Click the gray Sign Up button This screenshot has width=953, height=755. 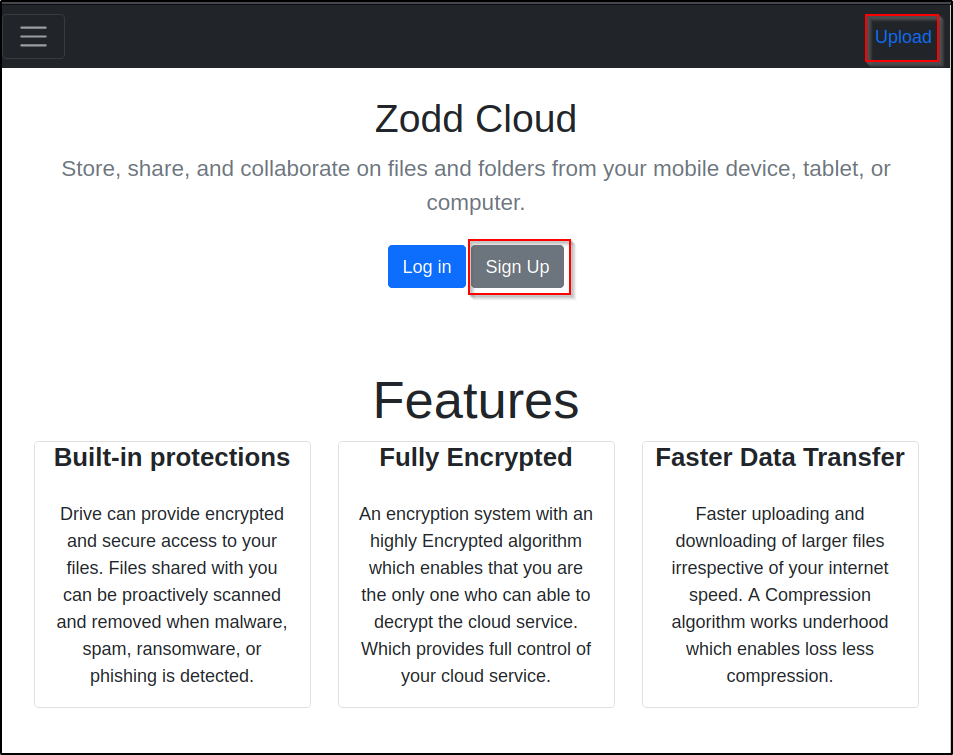[517, 267]
